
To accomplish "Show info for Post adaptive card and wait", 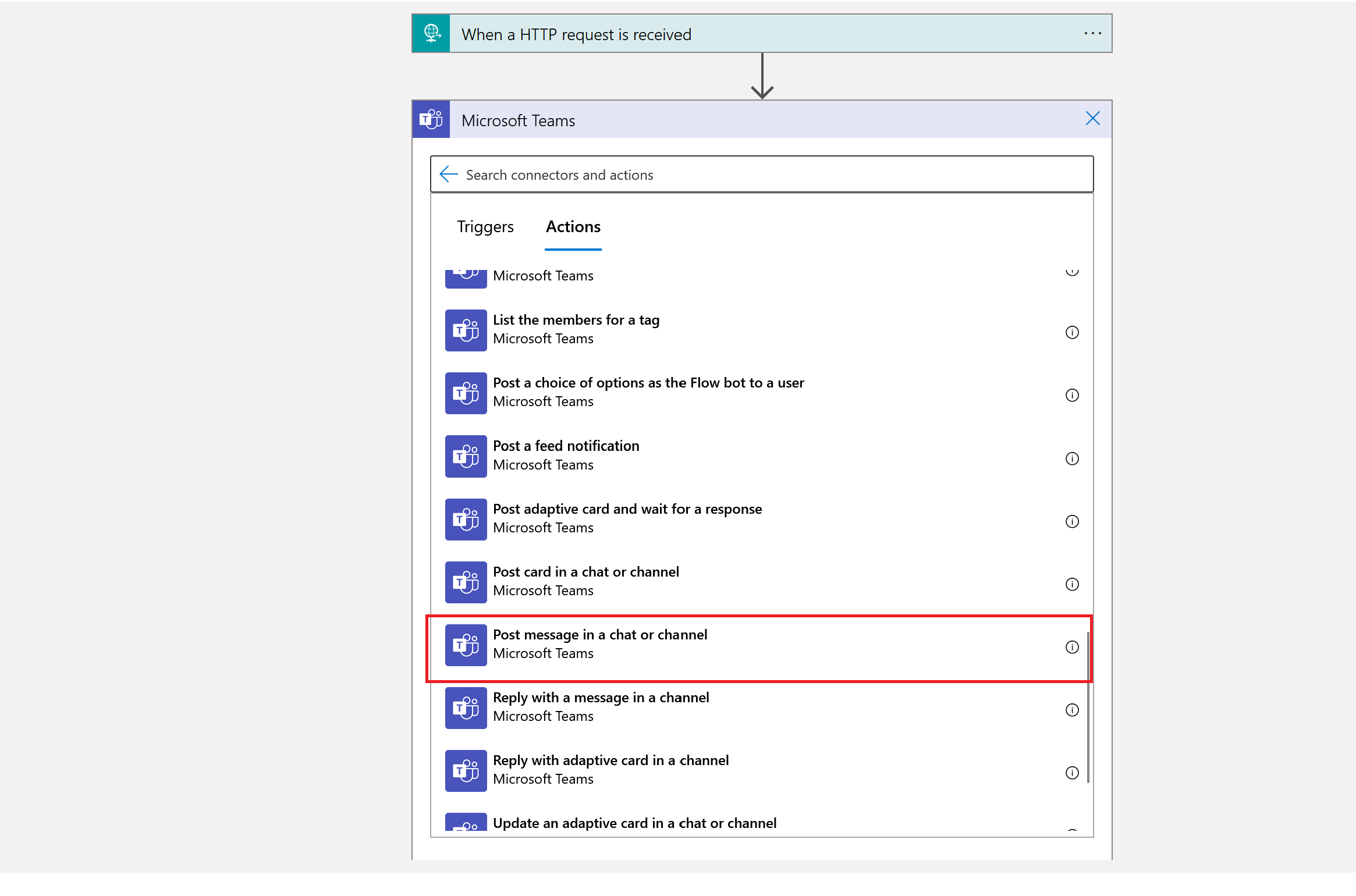I will [1072, 521].
